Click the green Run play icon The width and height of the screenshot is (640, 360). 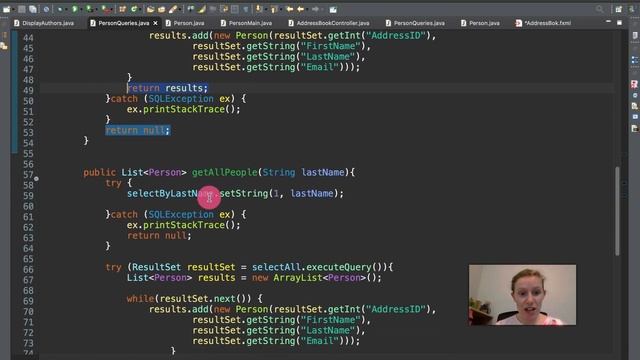click(x=75, y=9)
